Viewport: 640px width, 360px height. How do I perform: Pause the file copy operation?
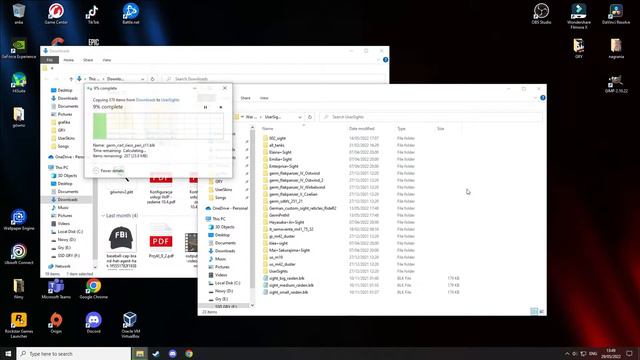[205, 107]
